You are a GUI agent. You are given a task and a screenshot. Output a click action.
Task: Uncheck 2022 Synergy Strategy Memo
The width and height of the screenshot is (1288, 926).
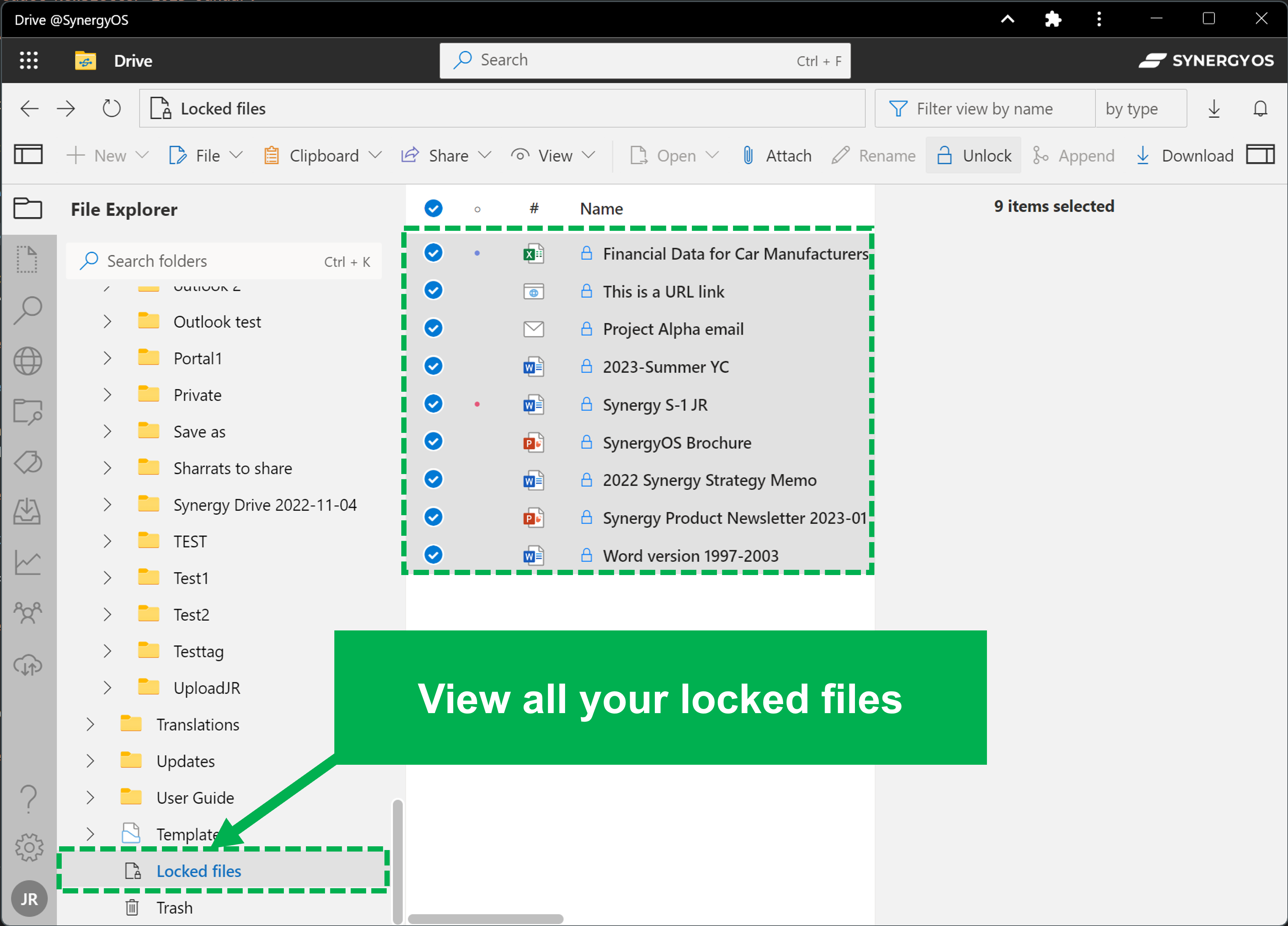(433, 480)
